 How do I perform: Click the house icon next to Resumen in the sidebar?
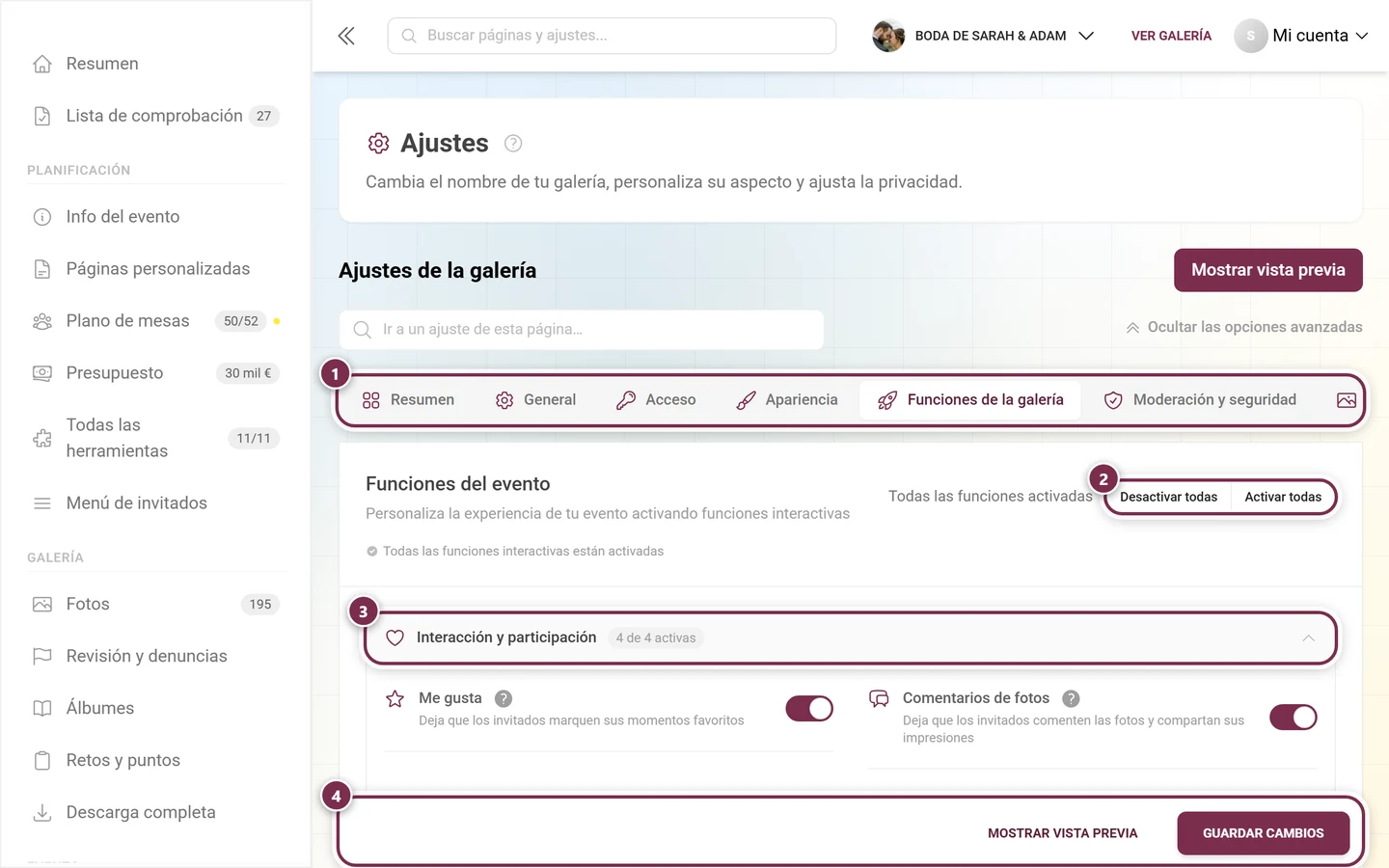[x=42, y=64]
